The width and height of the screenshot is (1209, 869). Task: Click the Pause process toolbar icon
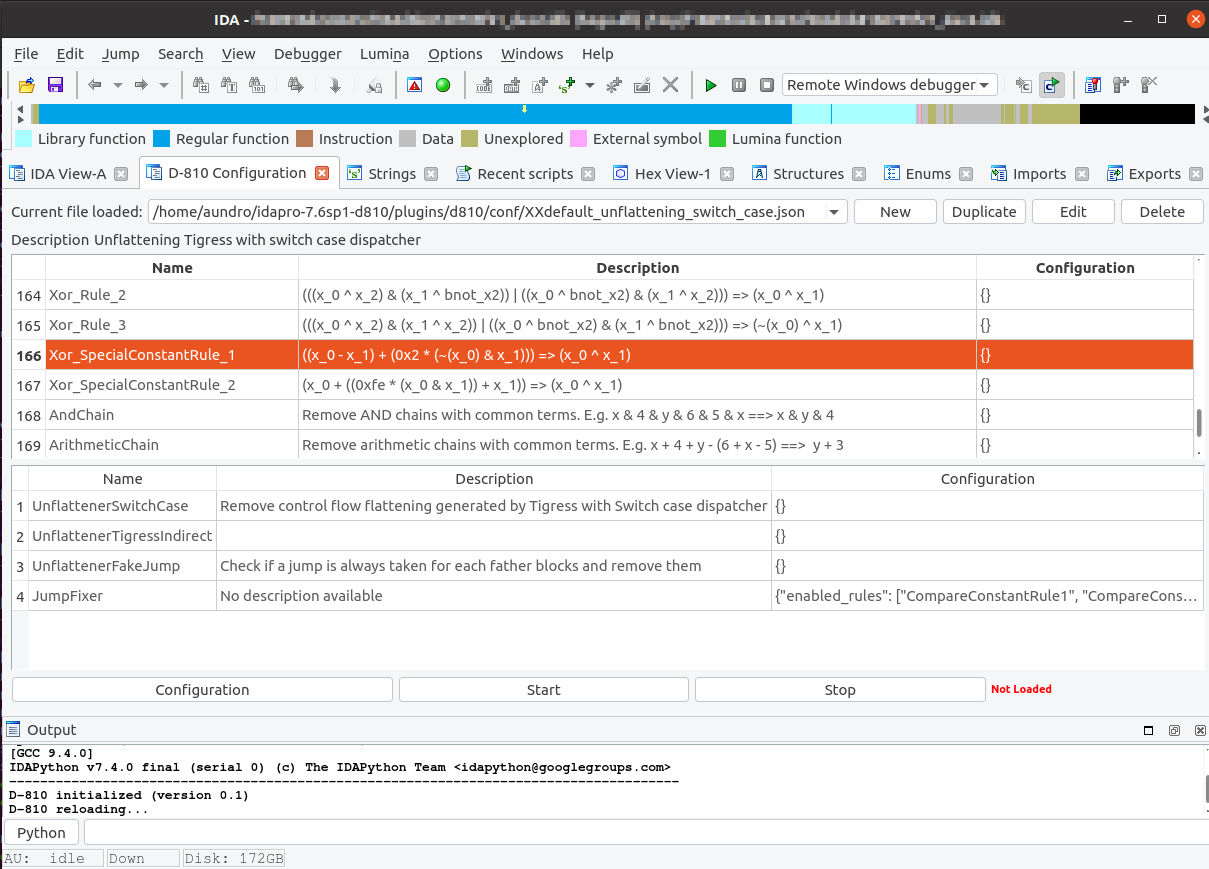(x=739, y=85)
